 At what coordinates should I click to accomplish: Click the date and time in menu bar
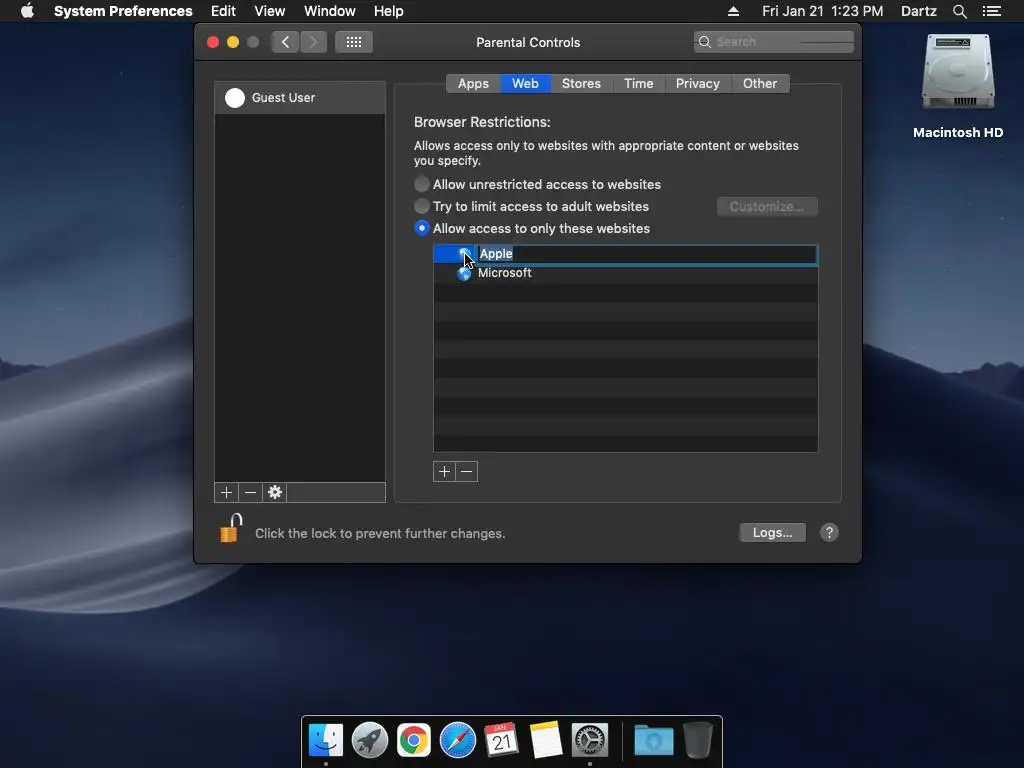822,11
